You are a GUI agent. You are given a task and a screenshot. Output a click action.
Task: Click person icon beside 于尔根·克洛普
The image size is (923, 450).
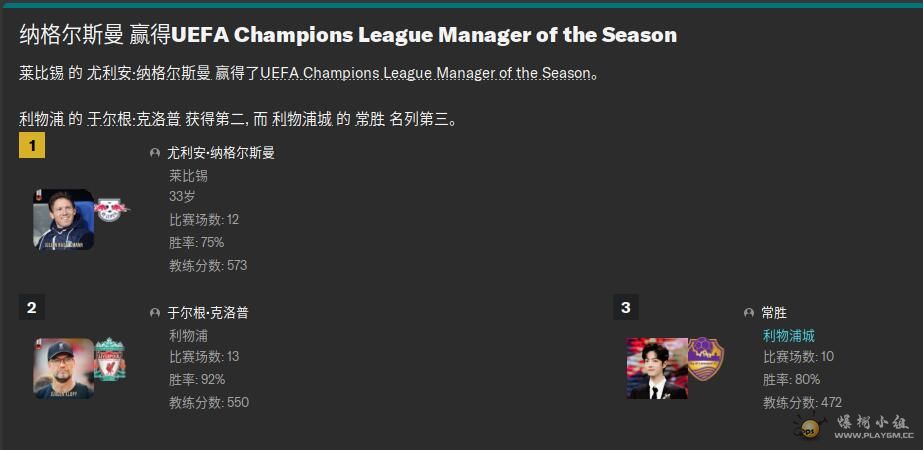pyautogui.click(x=155, y=313)
